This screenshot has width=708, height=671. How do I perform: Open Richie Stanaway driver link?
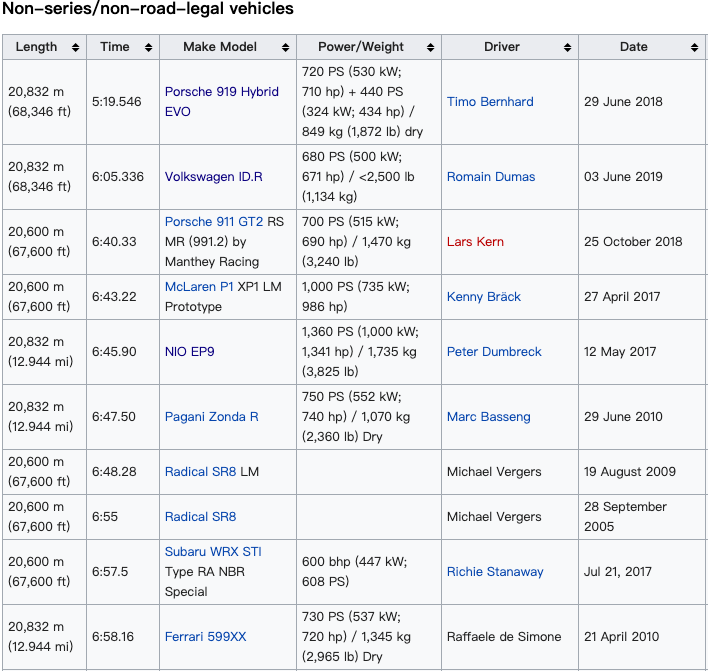(x=495, y=572)
